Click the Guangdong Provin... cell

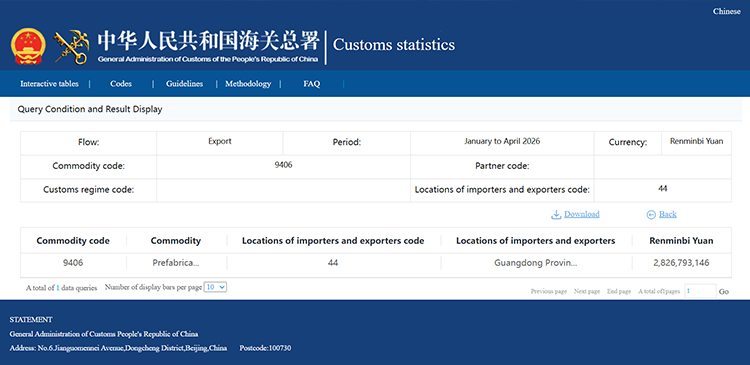(x=536, y=263)
